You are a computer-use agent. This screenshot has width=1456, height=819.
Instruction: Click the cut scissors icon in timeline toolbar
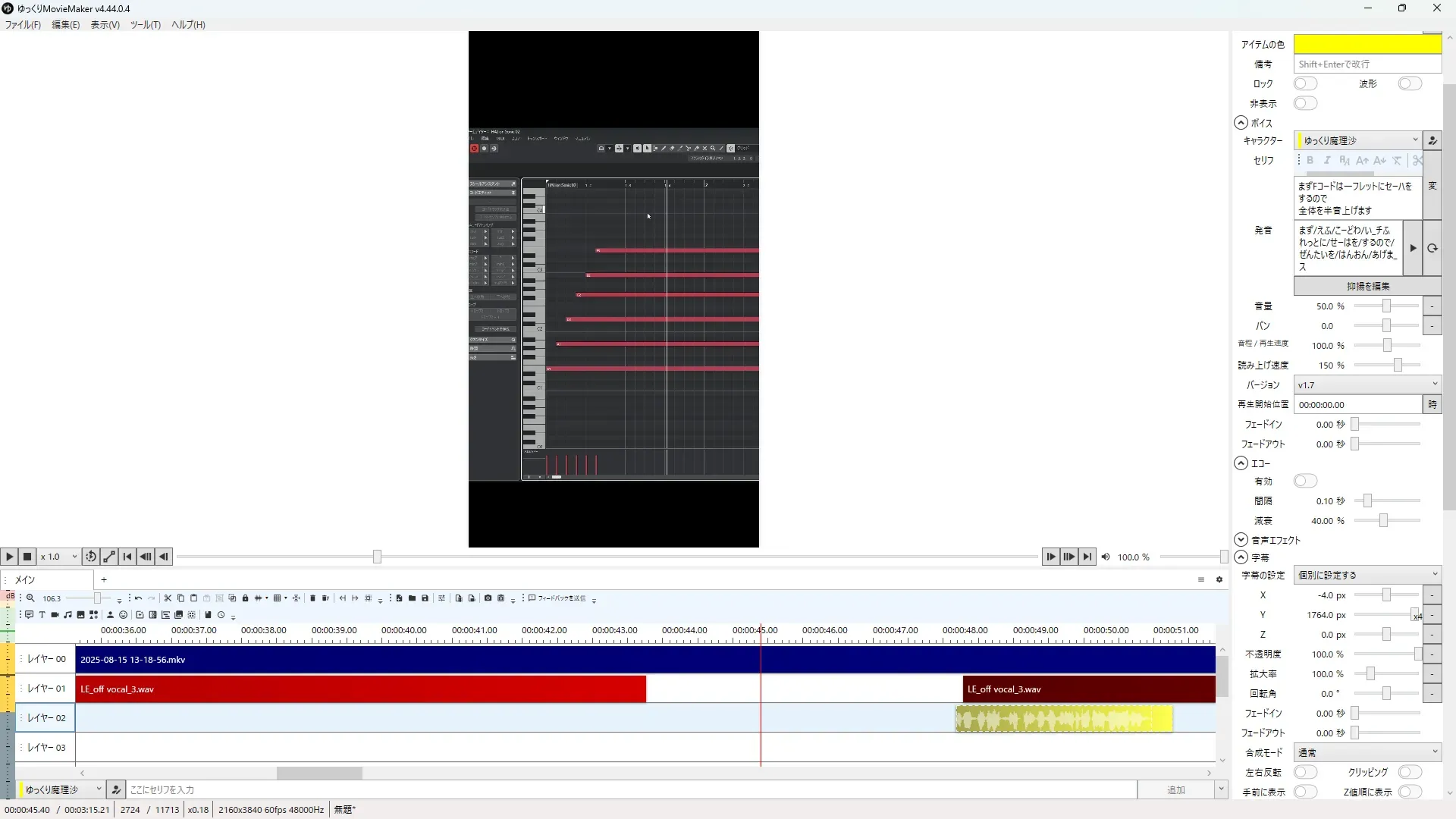pos(168,598)
